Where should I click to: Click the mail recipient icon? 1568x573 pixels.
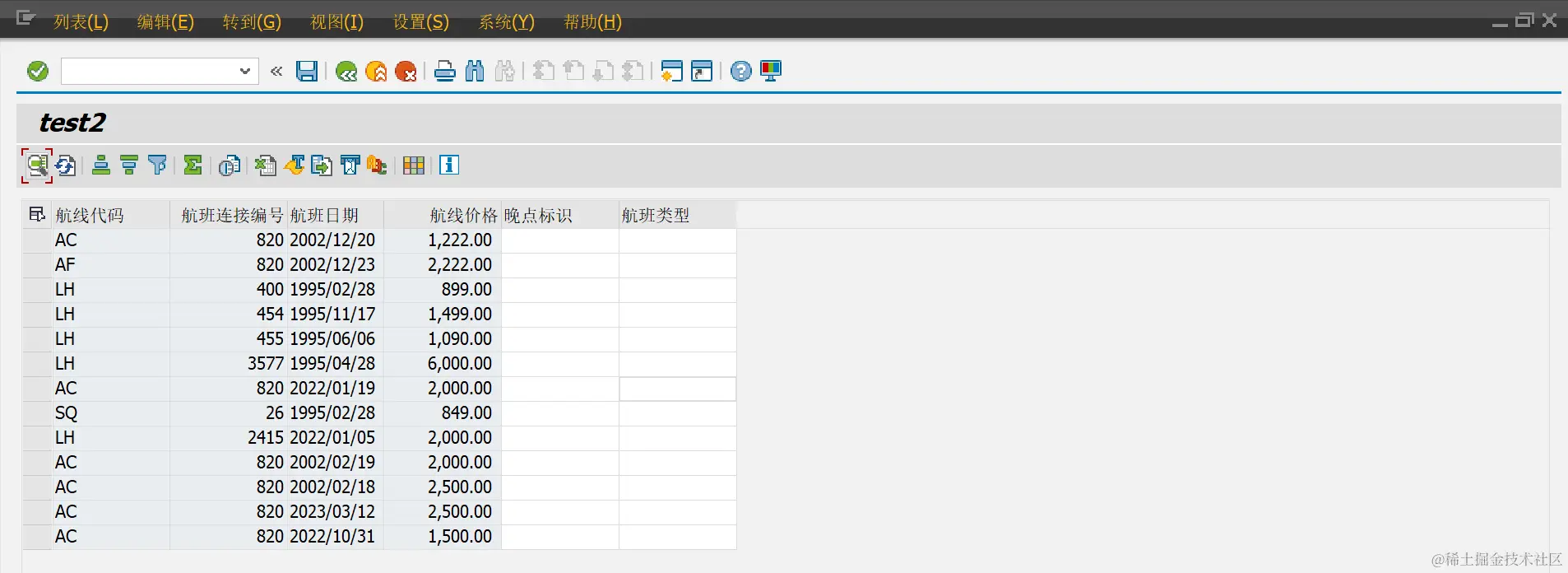click(350, 165)
